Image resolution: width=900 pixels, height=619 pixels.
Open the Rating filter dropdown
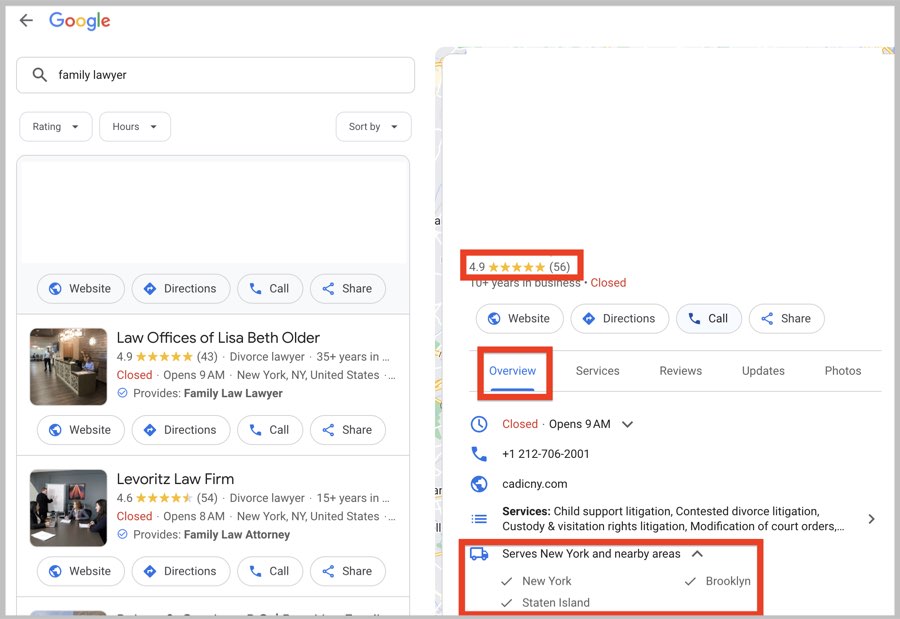click(56, 126)
